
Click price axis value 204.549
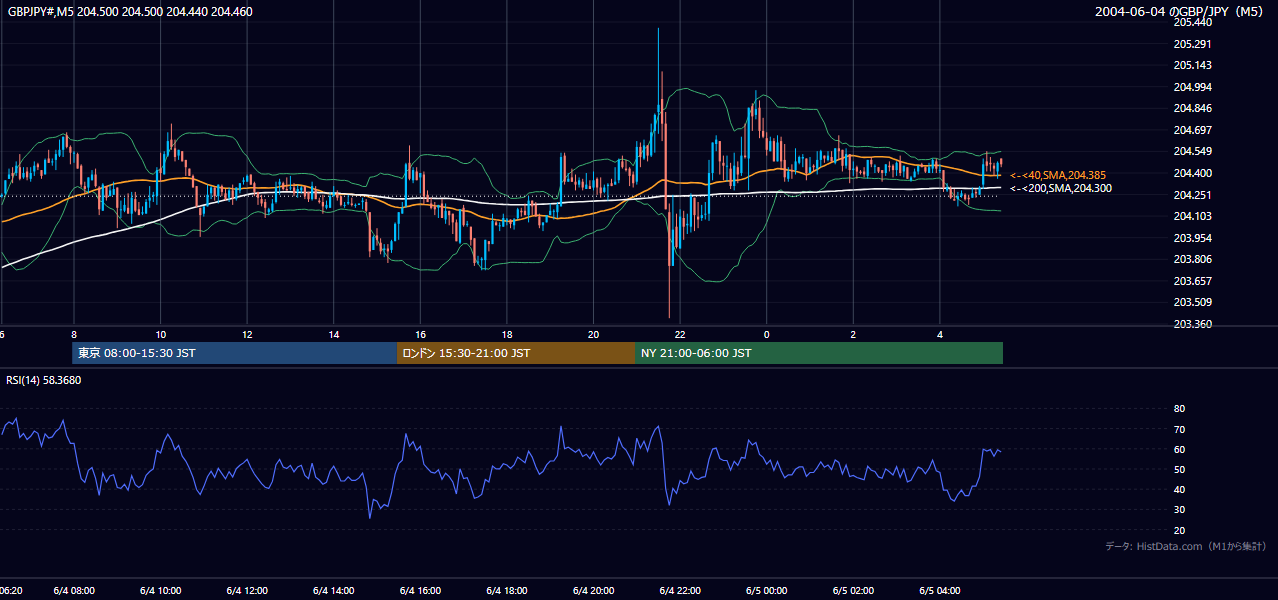1193,151
